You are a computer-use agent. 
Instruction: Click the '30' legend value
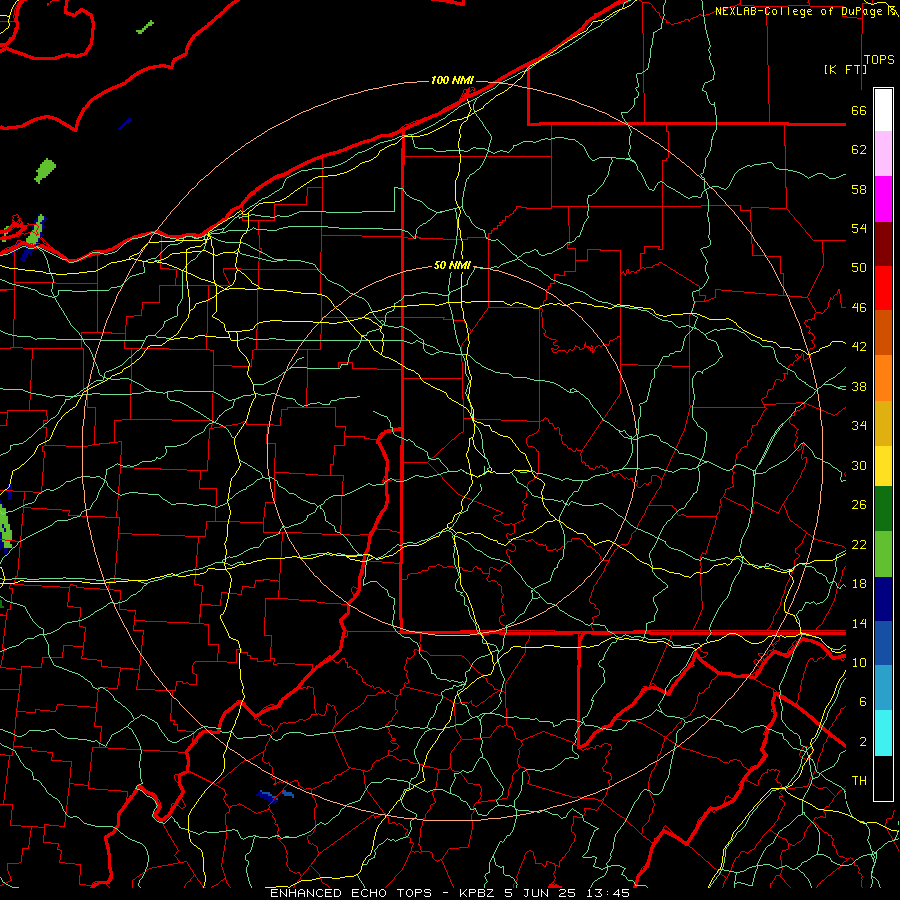click(859, 465)
